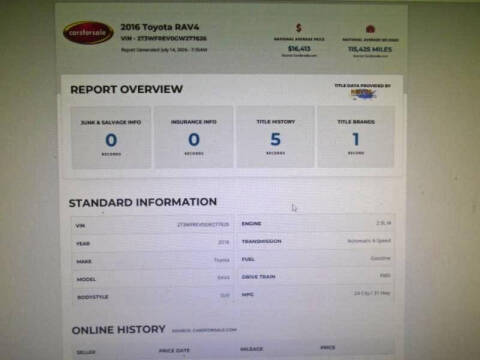Open the Title Brands record card
This screenshot has width=480, height=360.
click(x=356, y=136)
